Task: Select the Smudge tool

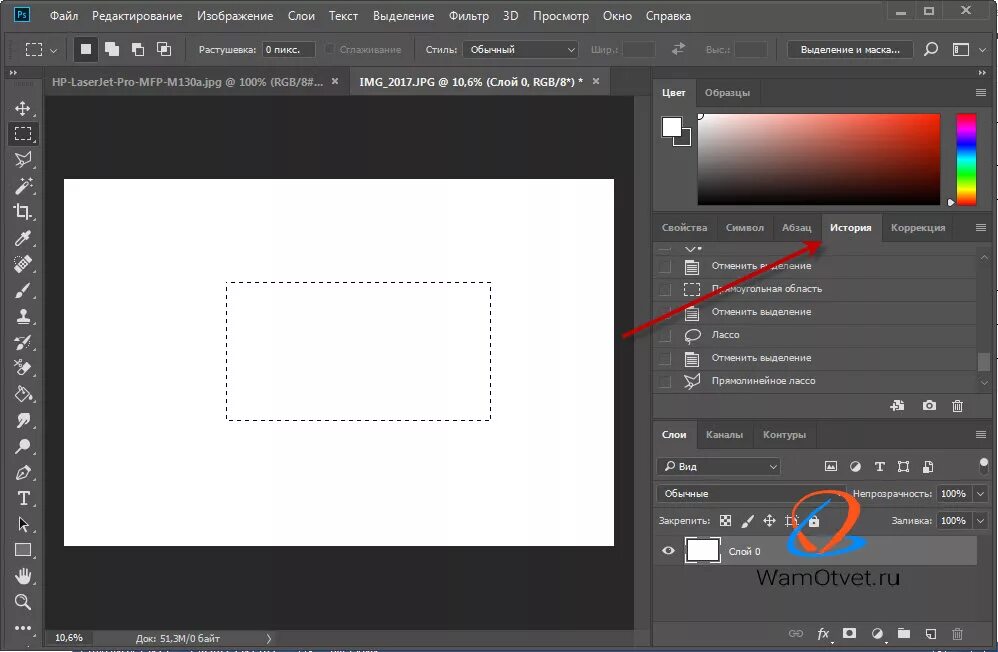Action: pyautogui.click(x=23, y=420)
